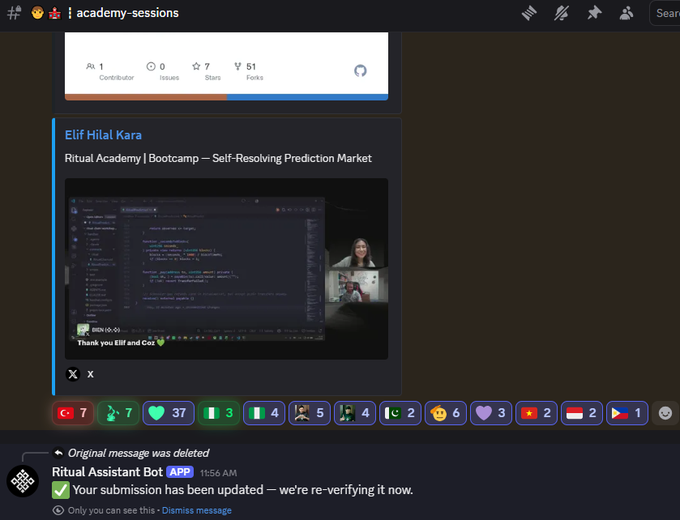The width and height of the screenshot is (680, 520).
Task: Click the reply arrow icon by deleted message
Action: click(x=59, y=453)
